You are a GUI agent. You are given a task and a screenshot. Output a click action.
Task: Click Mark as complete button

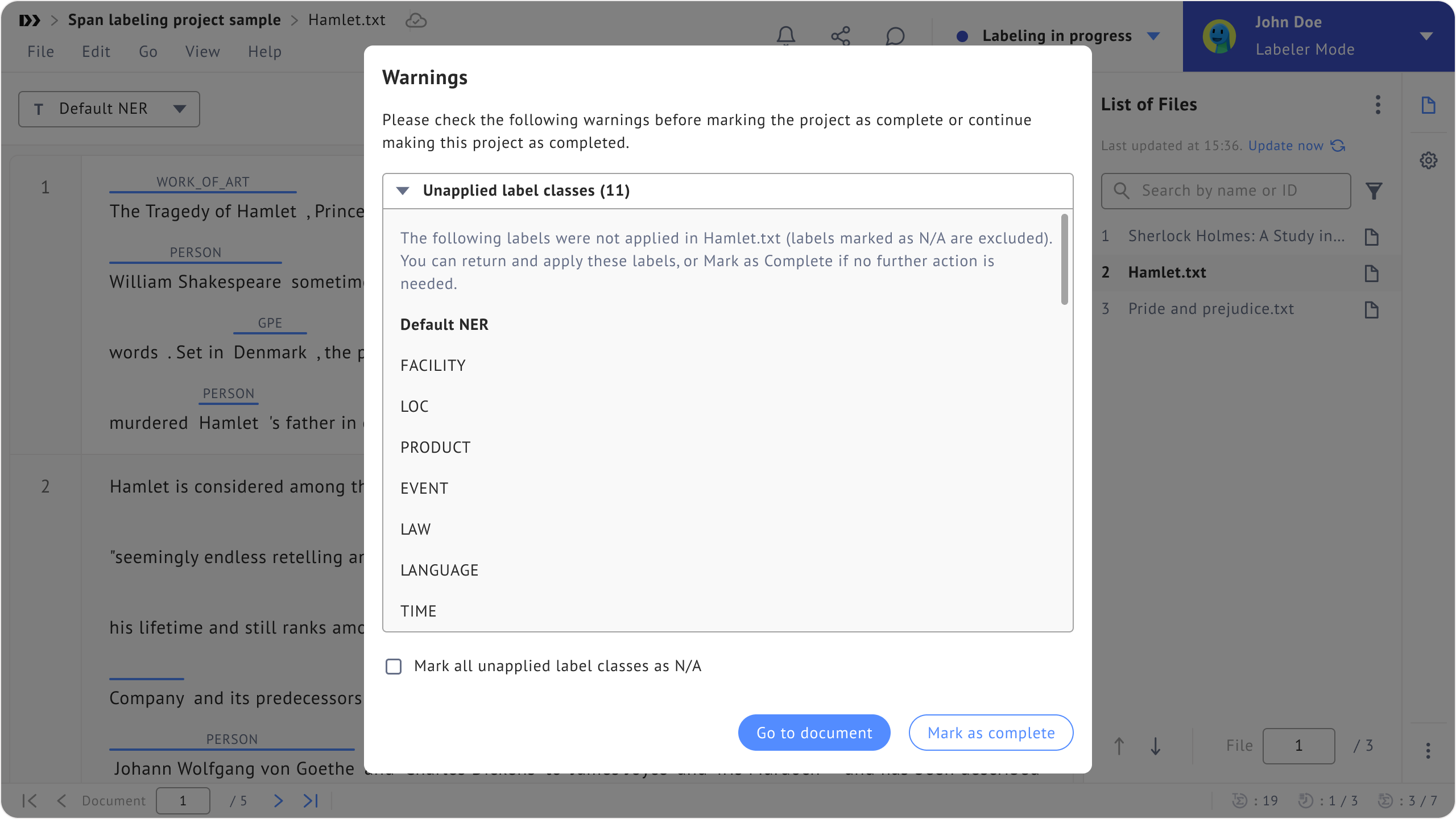pyautogui.click(x=991, y=733)
